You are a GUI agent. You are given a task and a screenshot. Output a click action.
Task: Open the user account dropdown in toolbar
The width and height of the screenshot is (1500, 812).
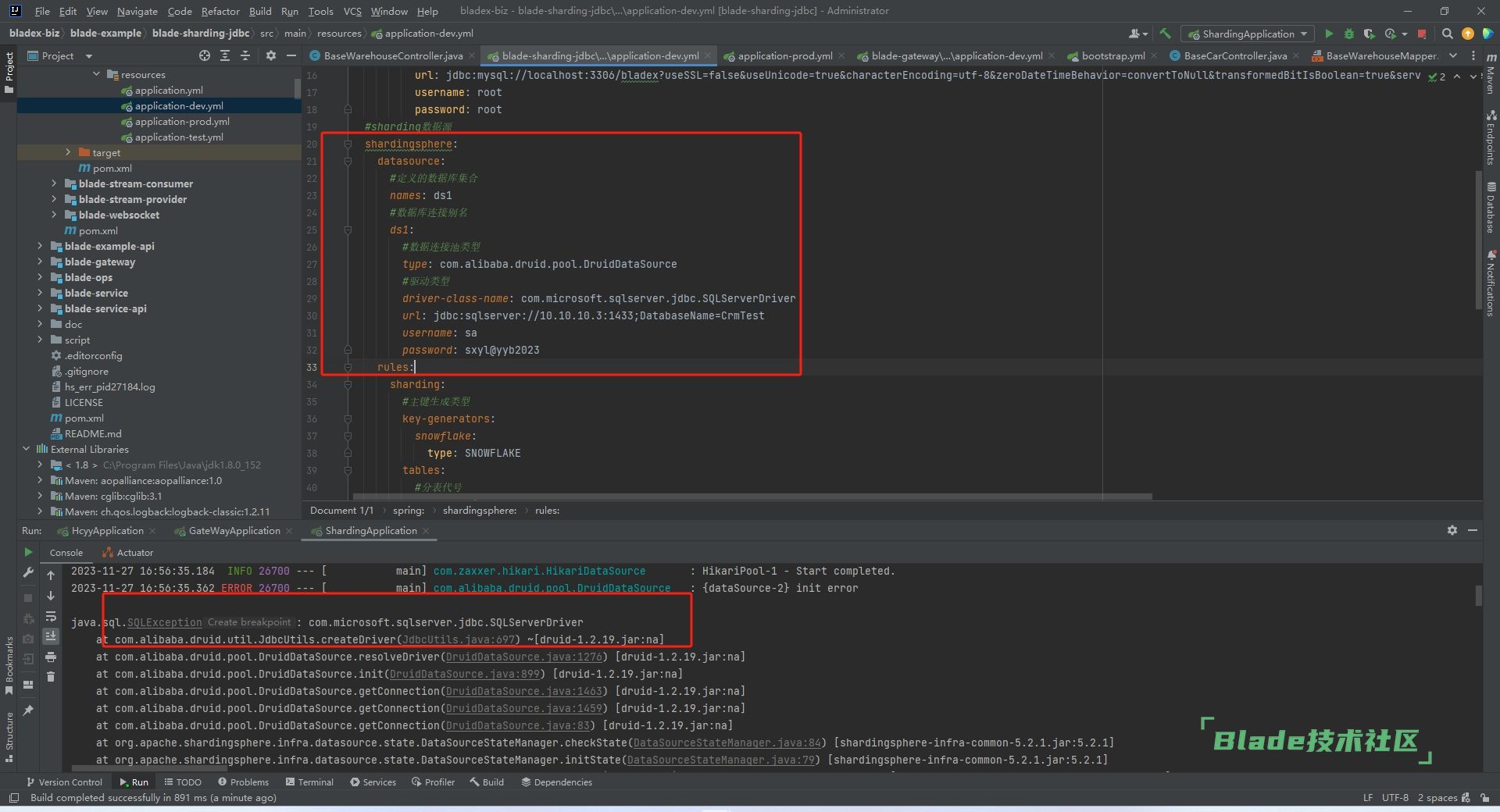click(x=1138, y=34)
